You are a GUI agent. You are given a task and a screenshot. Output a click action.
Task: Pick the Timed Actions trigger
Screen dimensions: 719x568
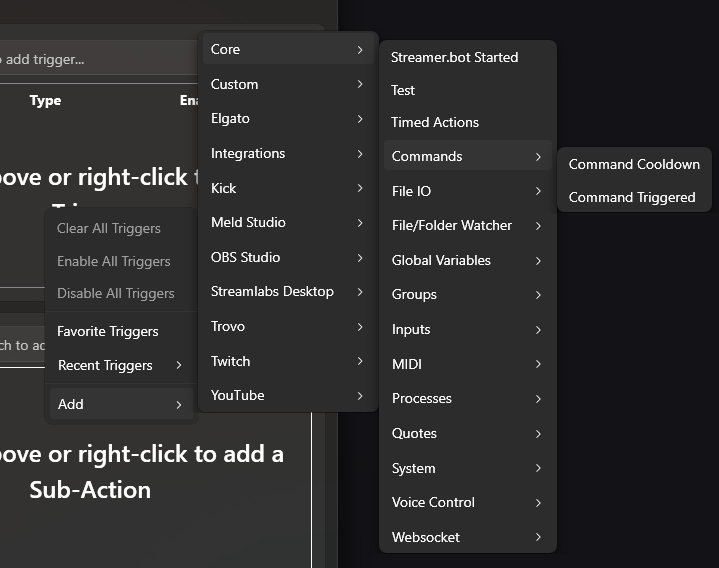point(435,122)
